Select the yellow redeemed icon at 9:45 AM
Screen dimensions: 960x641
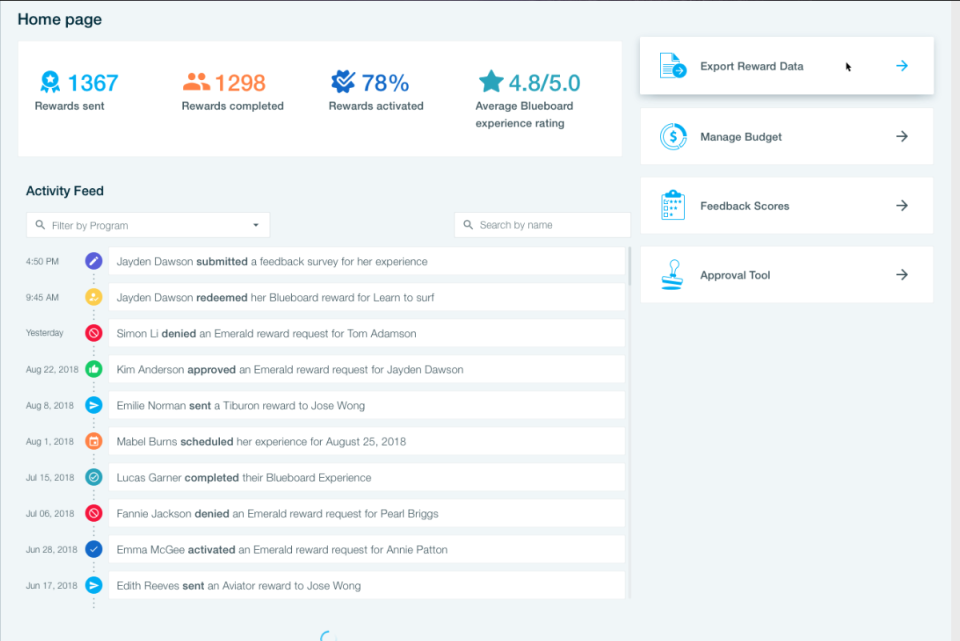(93, 297)
